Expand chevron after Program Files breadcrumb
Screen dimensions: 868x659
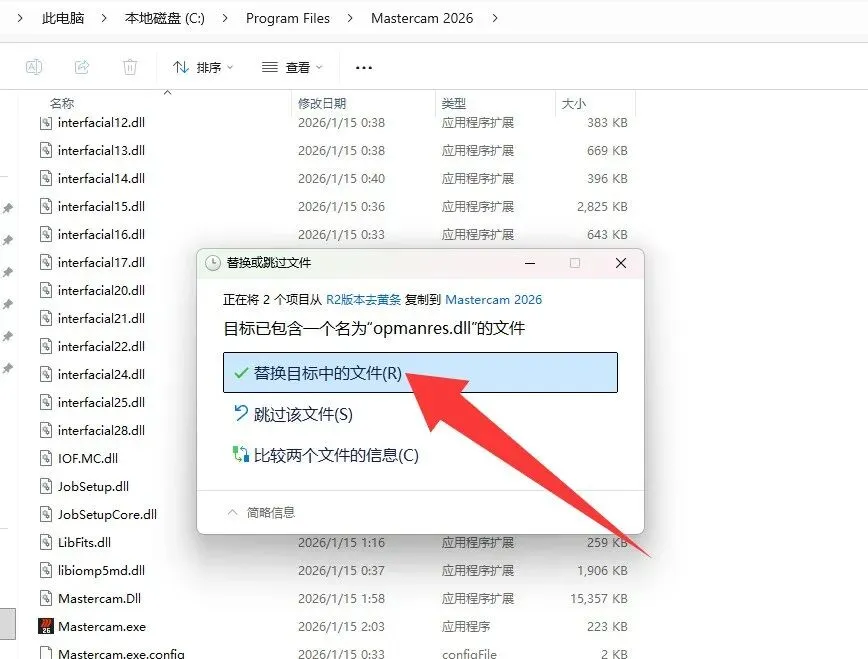(350, 18)
